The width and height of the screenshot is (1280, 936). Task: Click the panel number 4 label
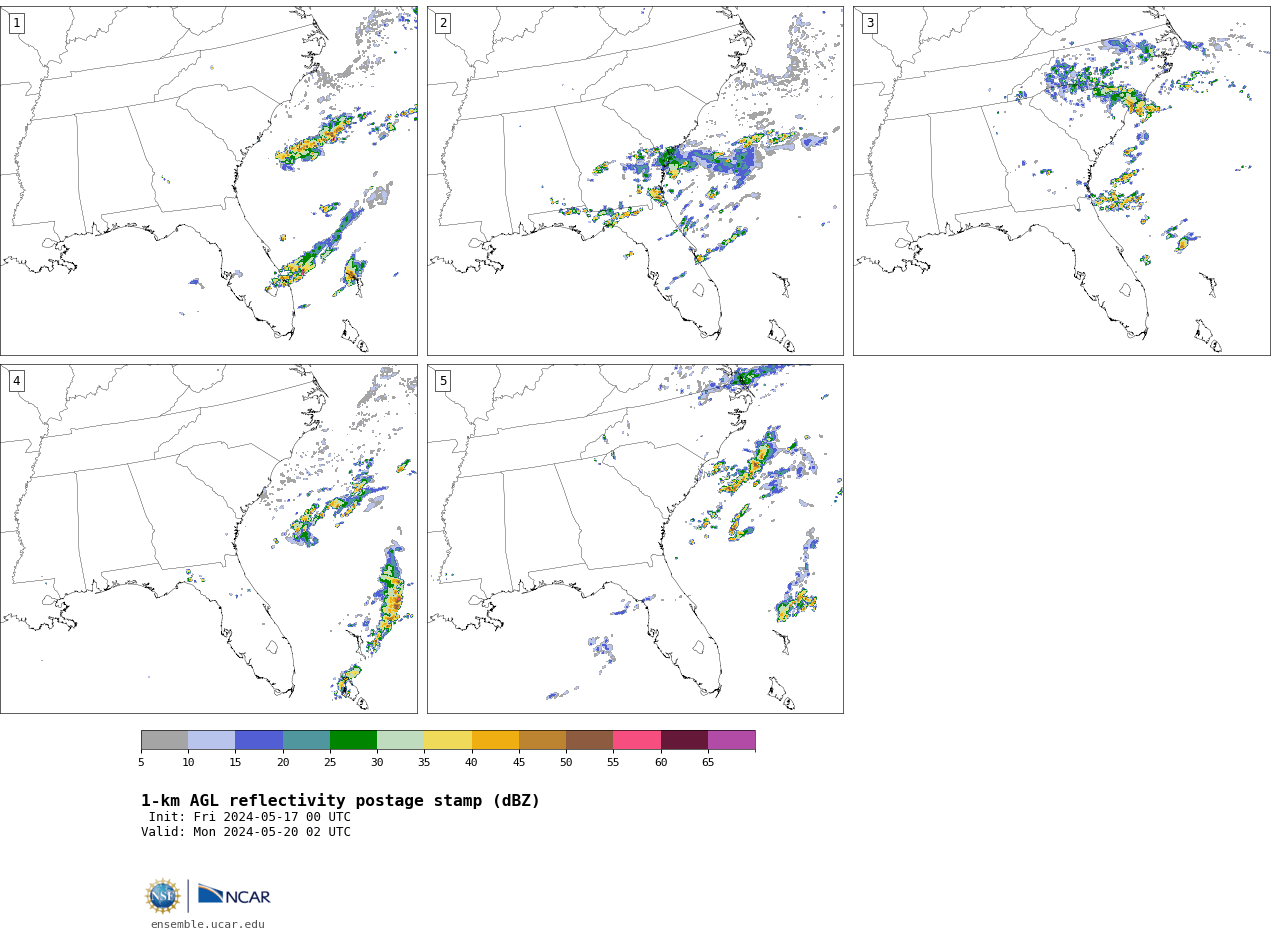(x=16, y=381)
